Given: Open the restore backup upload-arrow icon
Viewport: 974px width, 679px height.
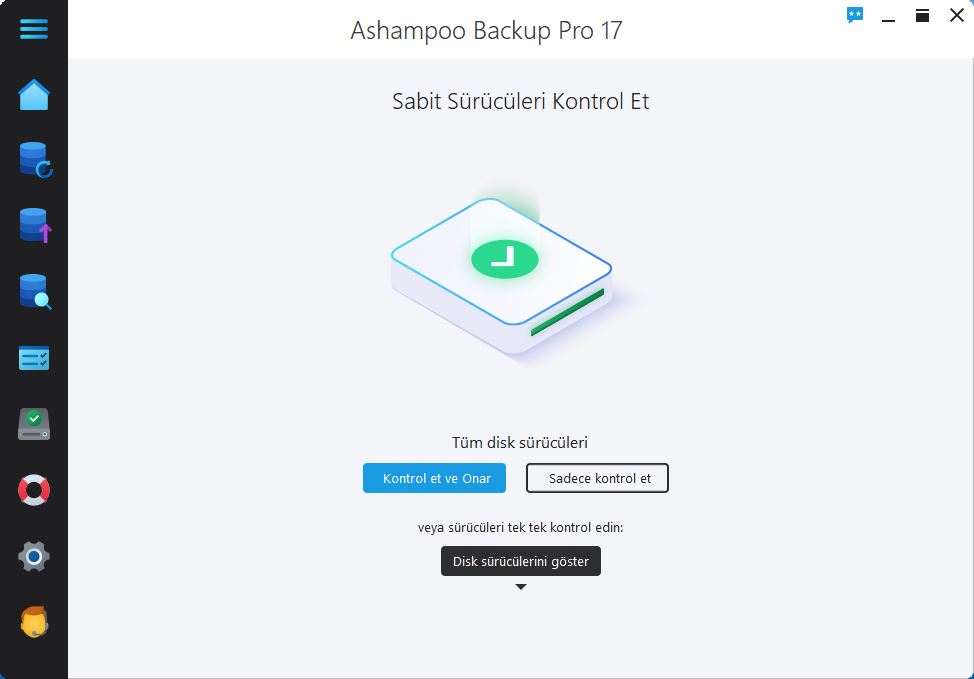Looking at the screenshot, I should [35, 225].
